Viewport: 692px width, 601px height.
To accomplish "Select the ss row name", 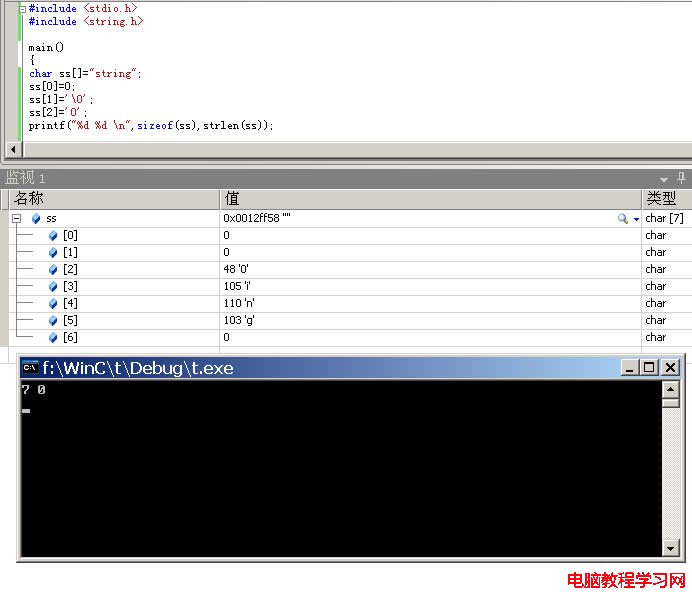I will click(51, 218).
